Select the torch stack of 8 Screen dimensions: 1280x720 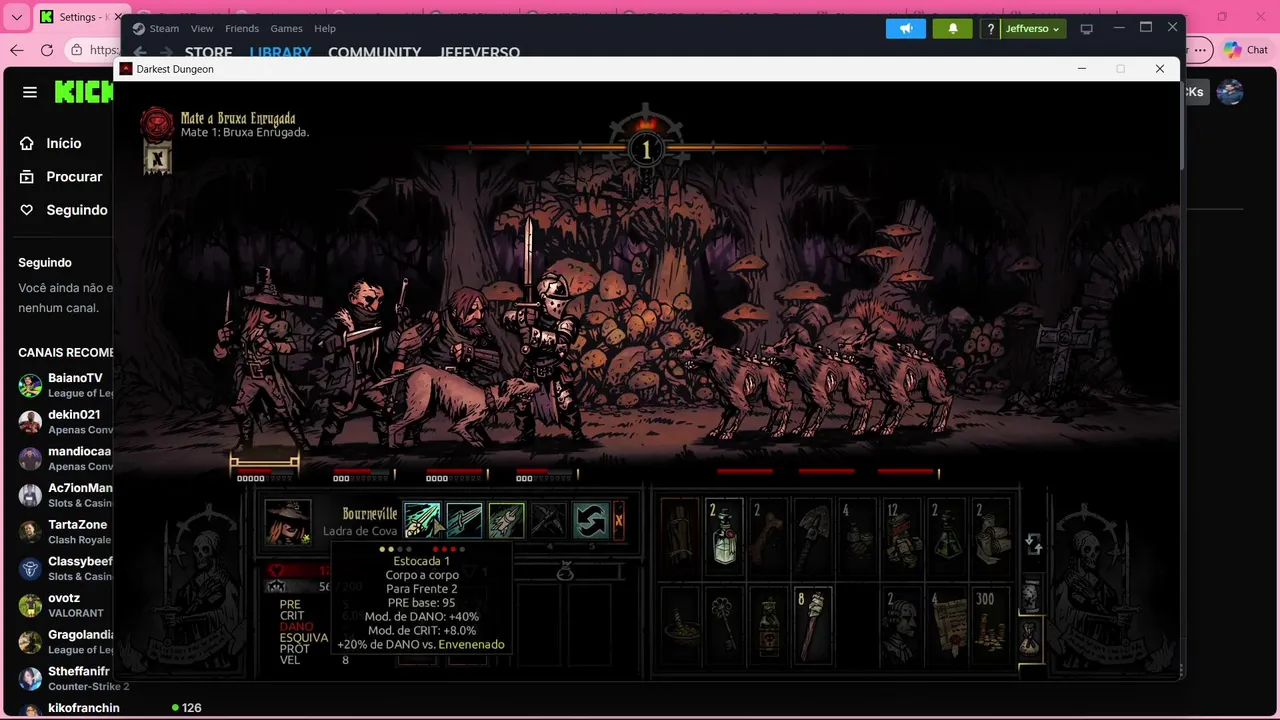pos(813,626)
